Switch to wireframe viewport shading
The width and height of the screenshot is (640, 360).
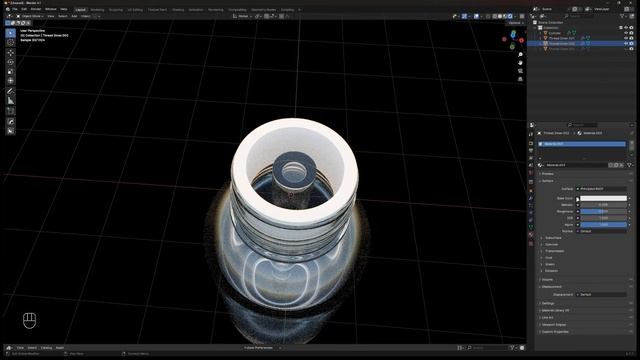pos(494,16)
